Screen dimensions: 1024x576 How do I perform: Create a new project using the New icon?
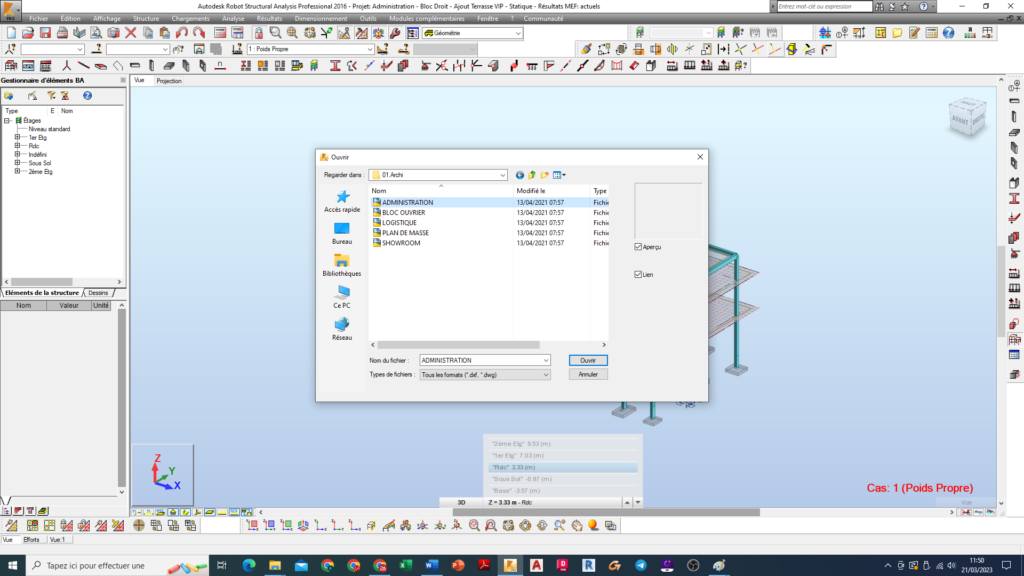10,33
